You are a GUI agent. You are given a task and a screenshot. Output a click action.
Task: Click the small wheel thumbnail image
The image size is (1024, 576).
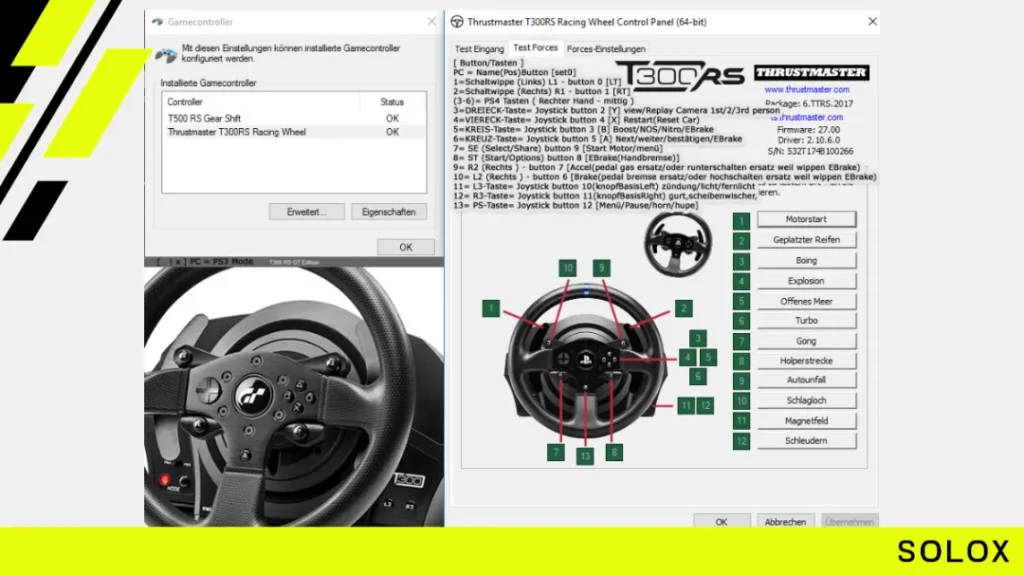click(677, 242)
